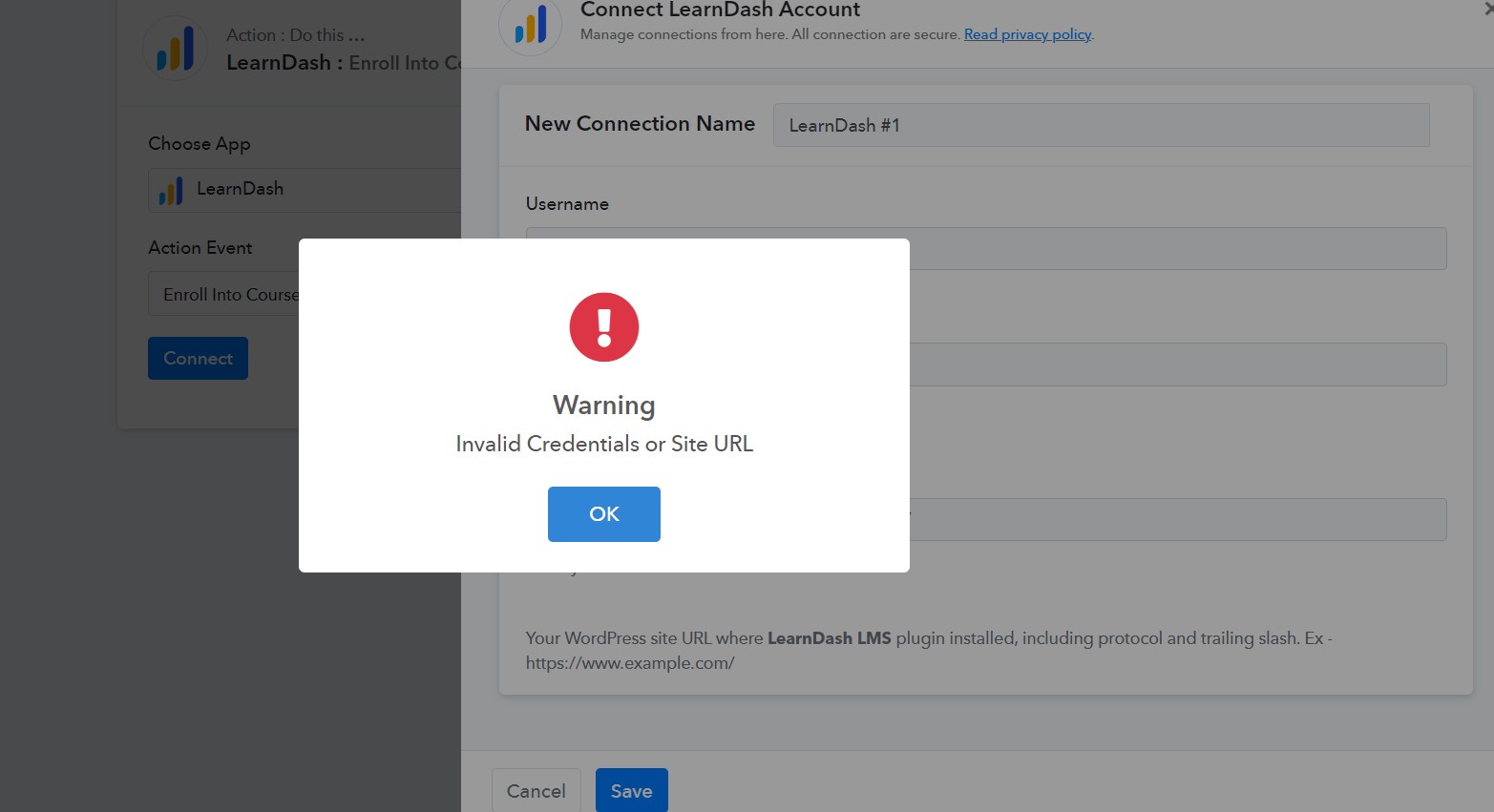
Task: Click the 'LearnDash : Enroll Into' step title
Action: click(x=344, y=63)
